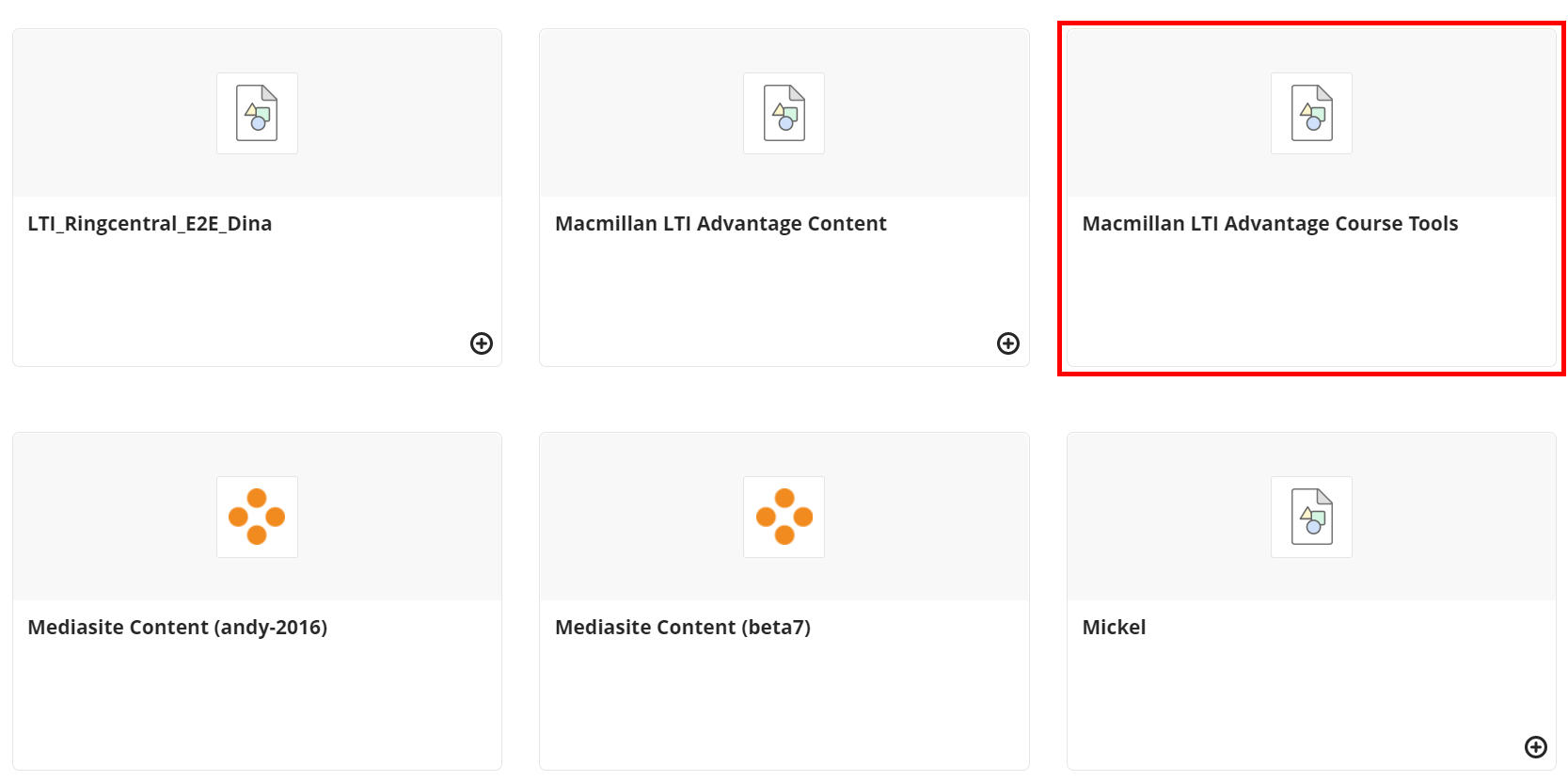This screenshot has width=1568, height=781.
Task: Click the Mickel tool document icon
Action: tap(1311, 517)
